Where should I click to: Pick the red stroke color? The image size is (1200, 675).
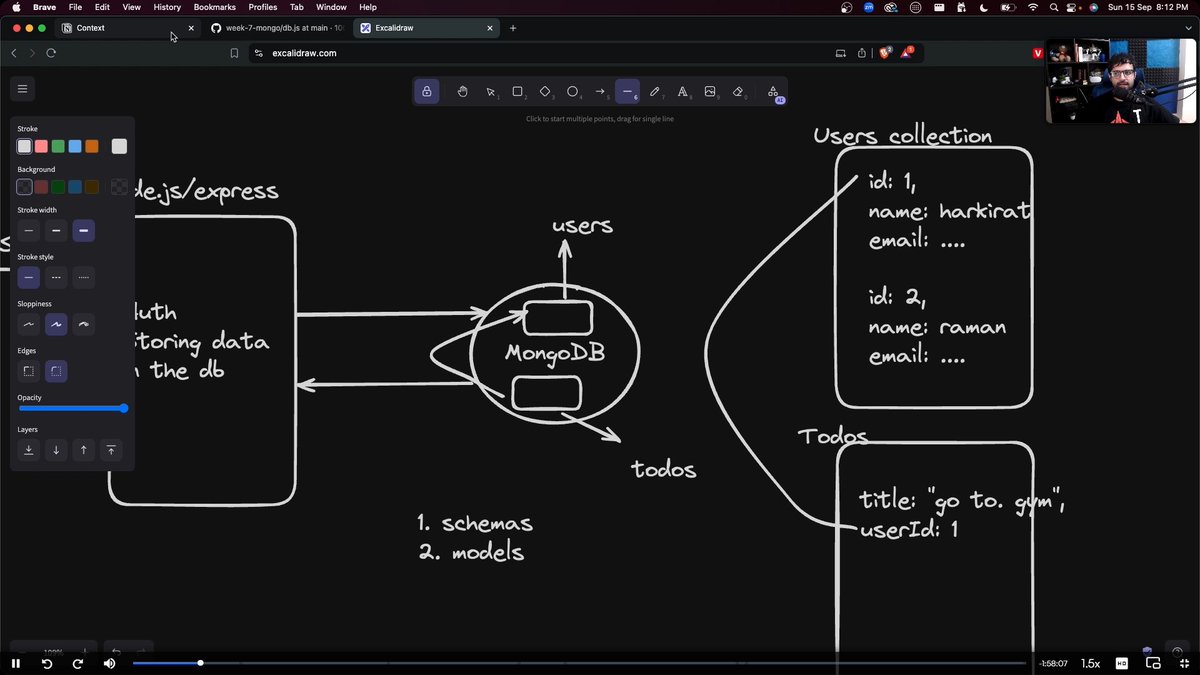tap(41, 146)
